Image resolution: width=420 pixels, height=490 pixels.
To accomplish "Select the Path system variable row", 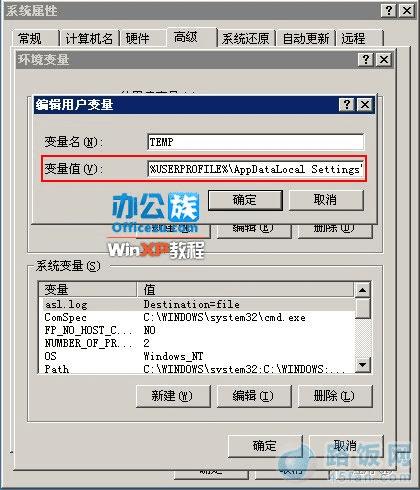I will click(197, 369).
